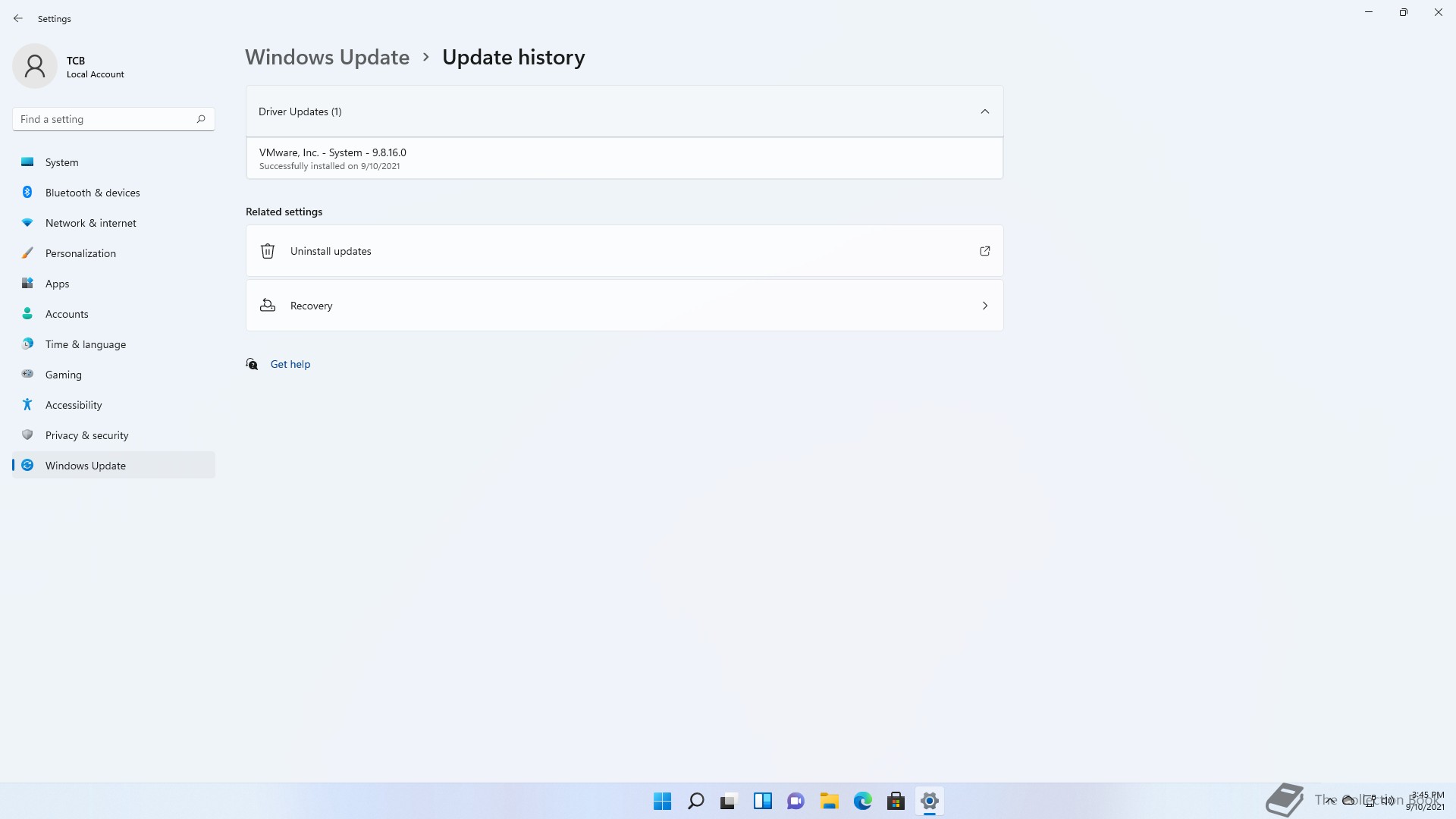
Task: Open the Recovery settings row
Action: tap(624, 306)
